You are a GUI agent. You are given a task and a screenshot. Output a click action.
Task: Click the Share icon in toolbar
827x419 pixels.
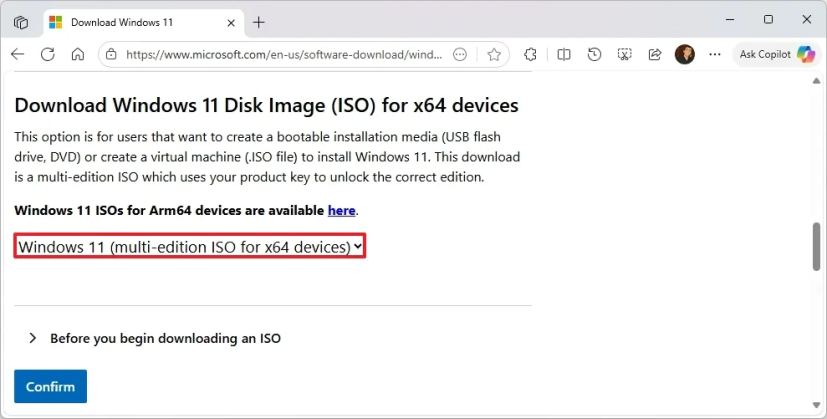pos(655,55)
